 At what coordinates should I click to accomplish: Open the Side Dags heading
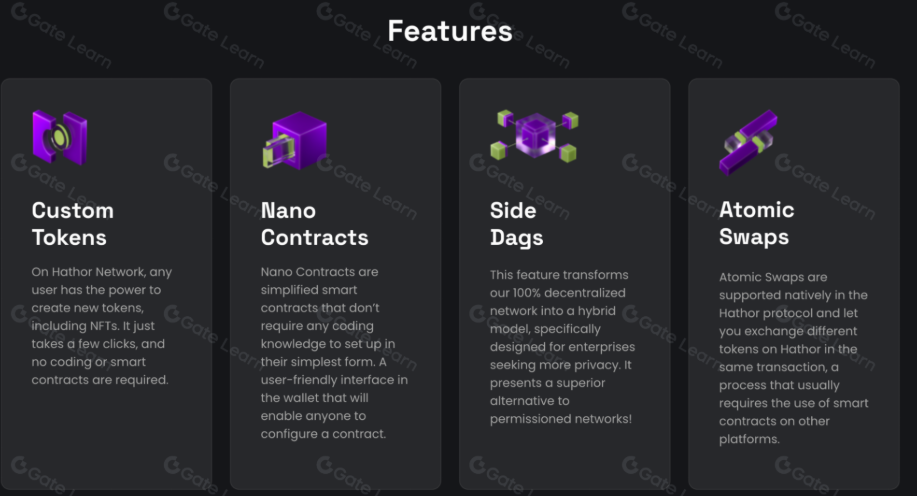point(516,224)
